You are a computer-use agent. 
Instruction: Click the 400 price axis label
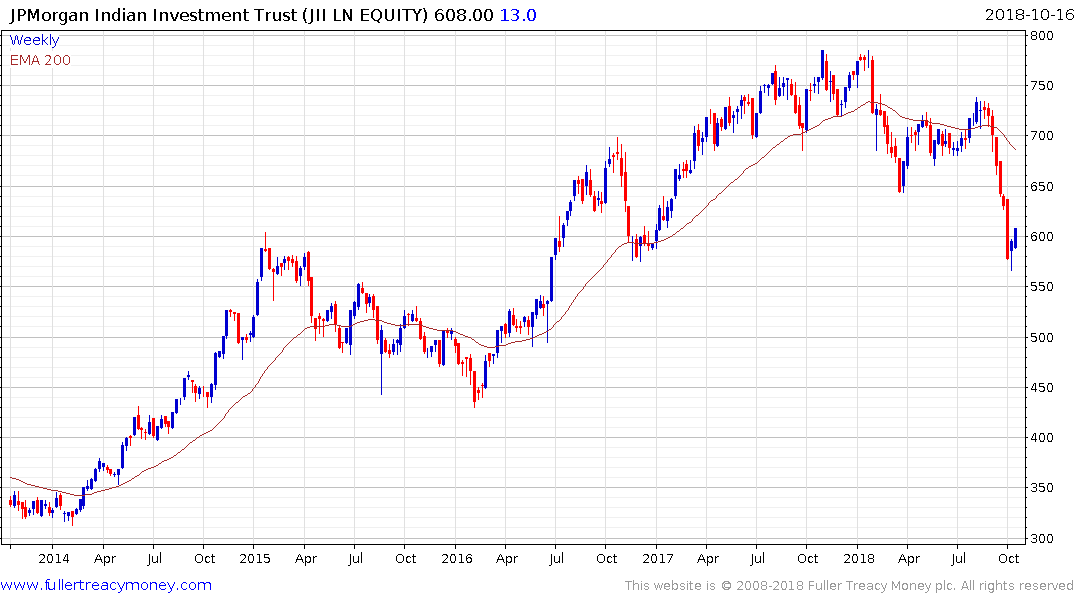pyautogui.click(x=1042, y=437)
